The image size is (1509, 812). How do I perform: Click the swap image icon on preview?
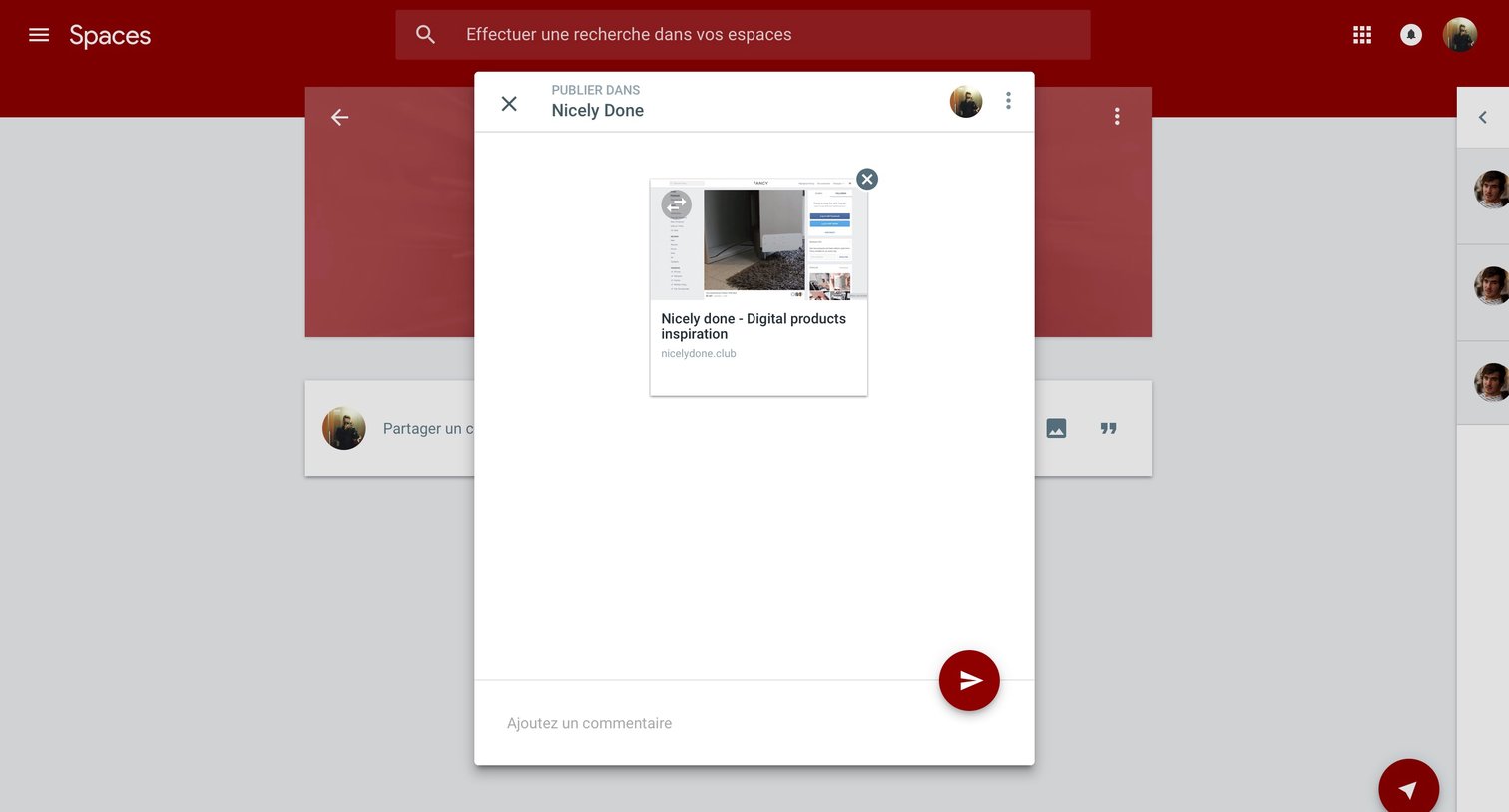pyautogui.click(x=677, y=204)
